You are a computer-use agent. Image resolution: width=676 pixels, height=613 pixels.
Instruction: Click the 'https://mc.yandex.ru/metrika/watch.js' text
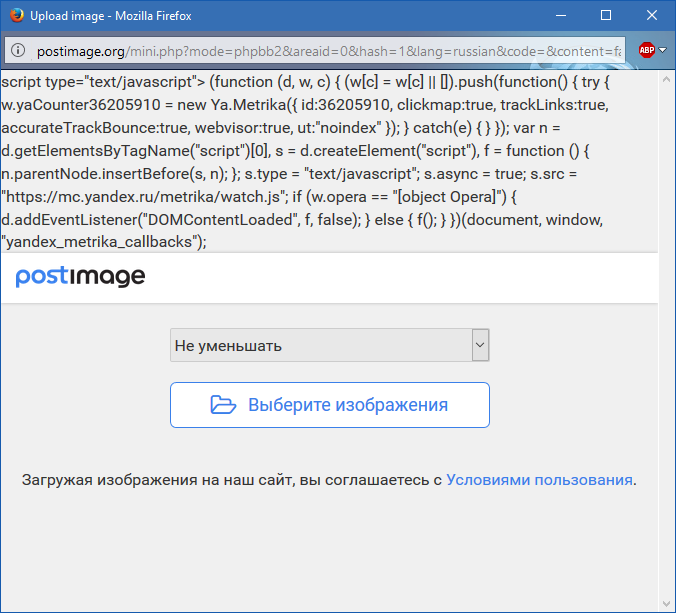[145, 197]
